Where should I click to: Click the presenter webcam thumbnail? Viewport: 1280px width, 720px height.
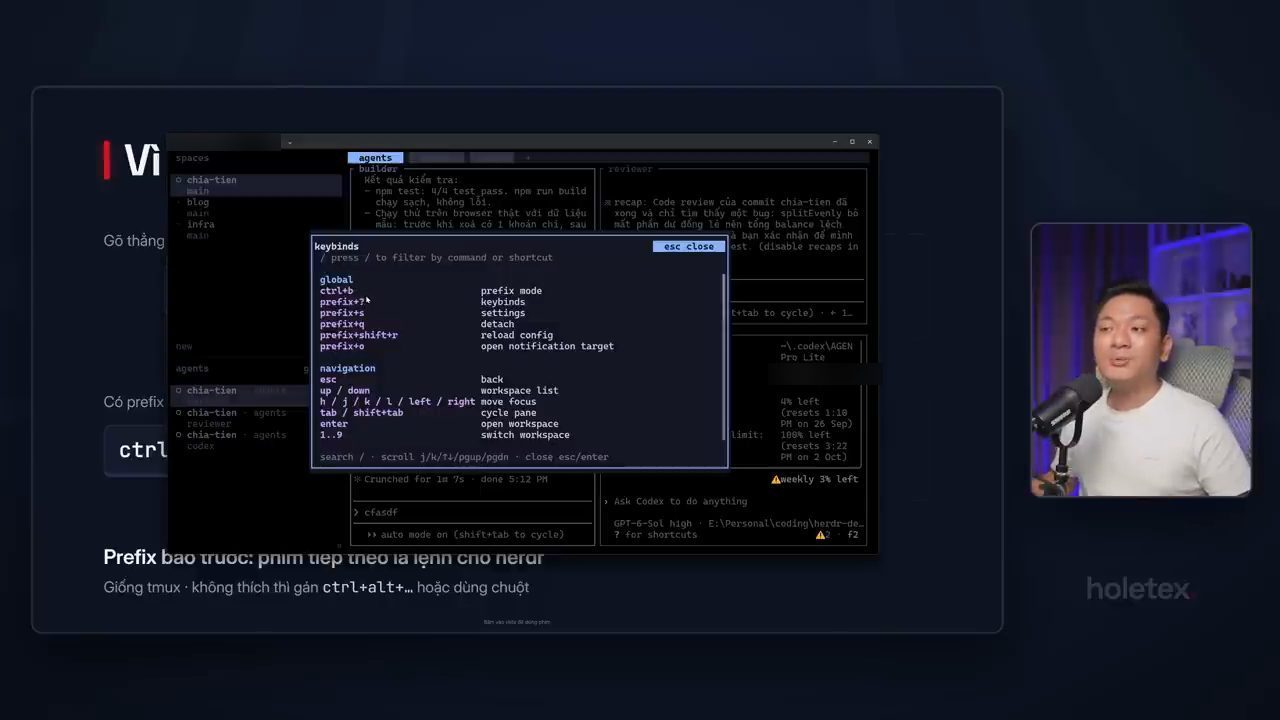point(1141,360)
